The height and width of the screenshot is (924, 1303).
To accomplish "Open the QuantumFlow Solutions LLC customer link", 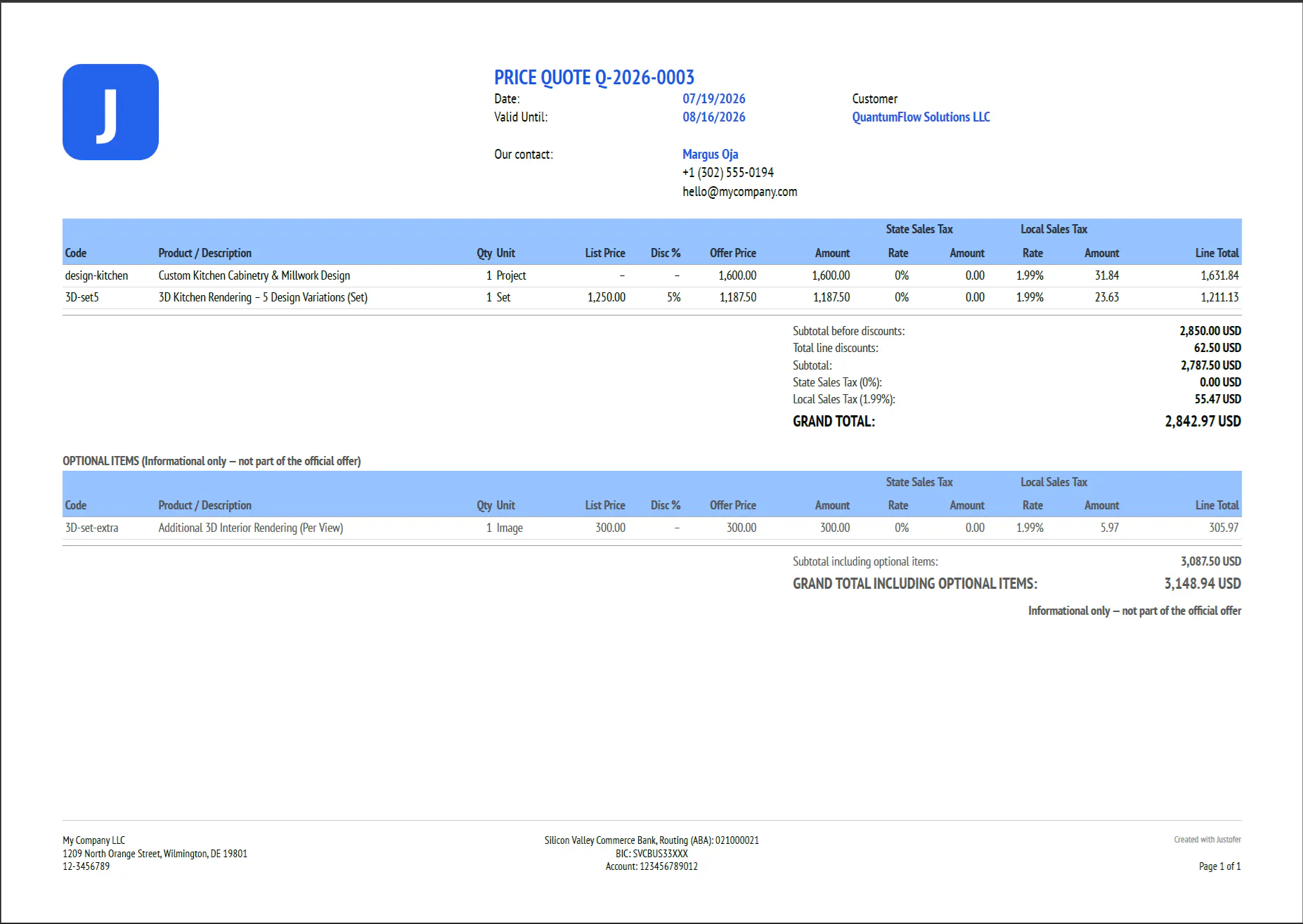I will [921, 117].
